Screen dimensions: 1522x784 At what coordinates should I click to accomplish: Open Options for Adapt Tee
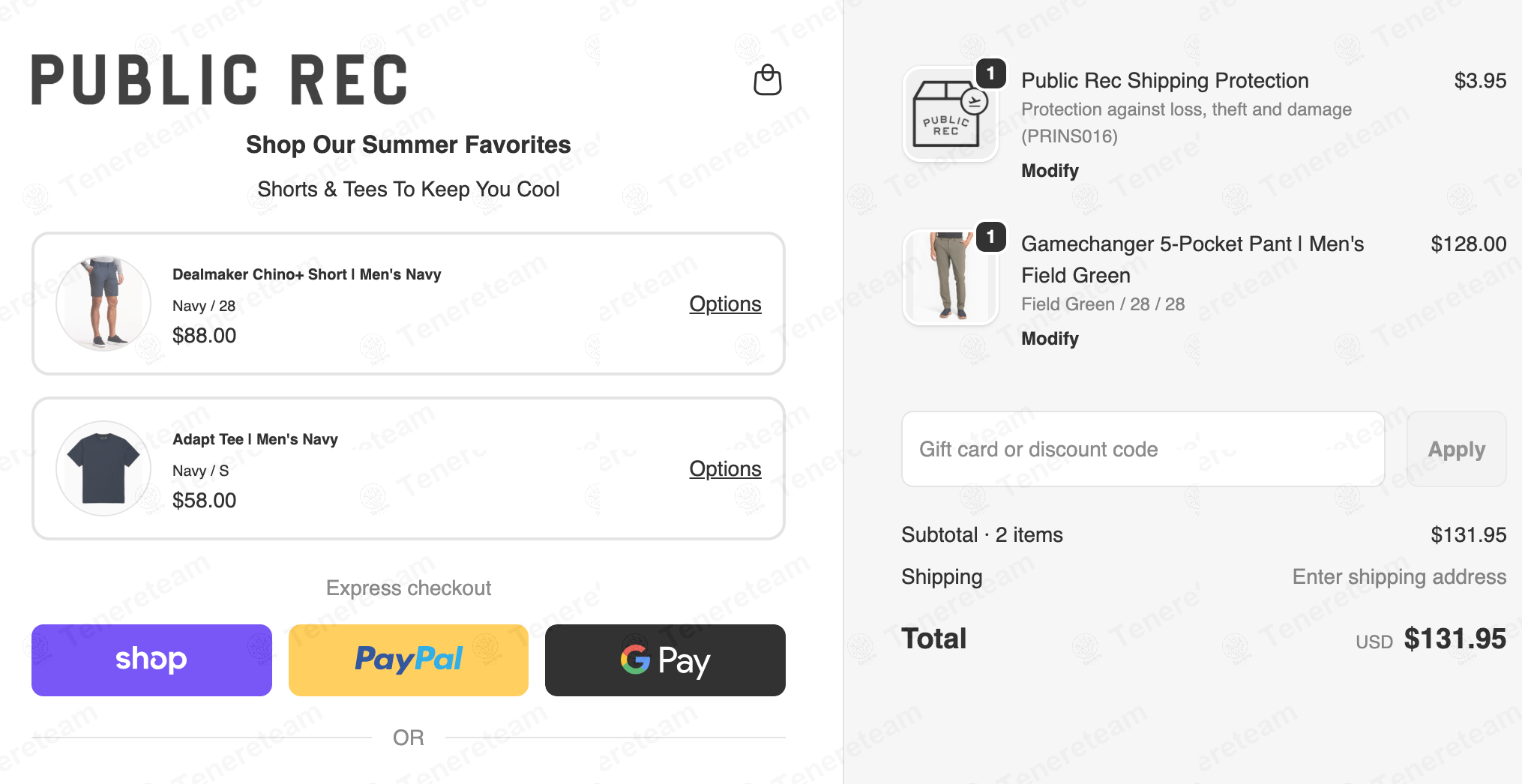[x=725, y=468]
